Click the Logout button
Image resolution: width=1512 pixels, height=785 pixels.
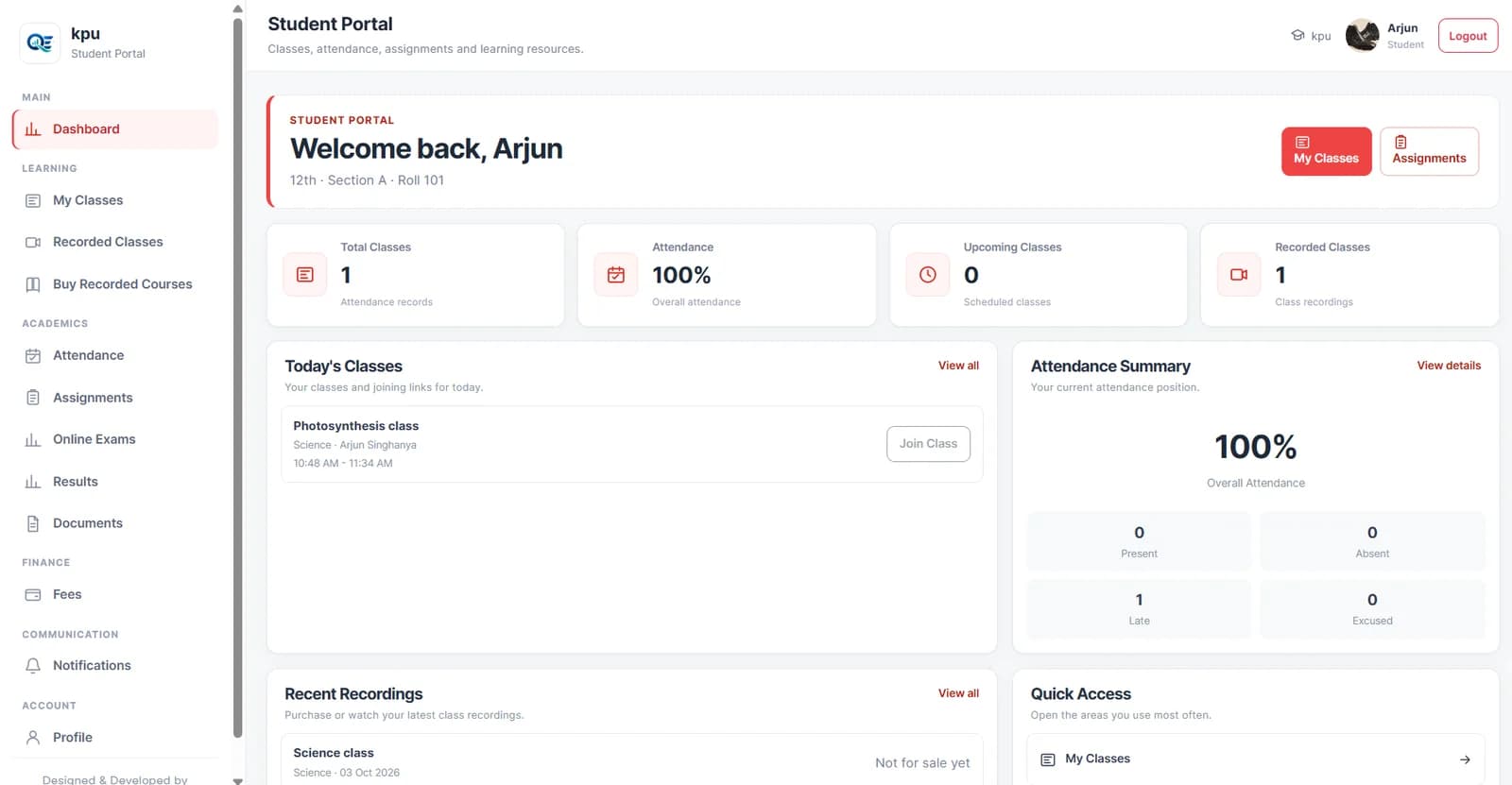pyautogui.click(x=1468, y=36)
